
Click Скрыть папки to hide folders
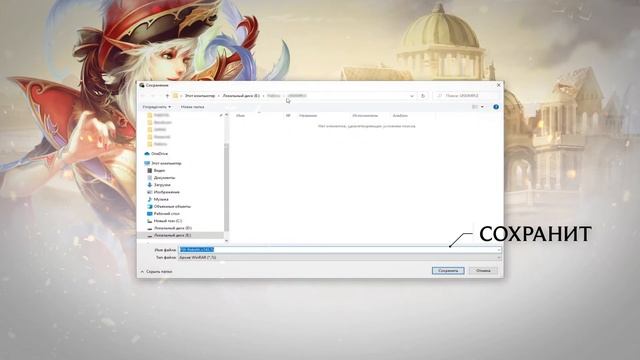pyautogui.click(x=156, y=271)
